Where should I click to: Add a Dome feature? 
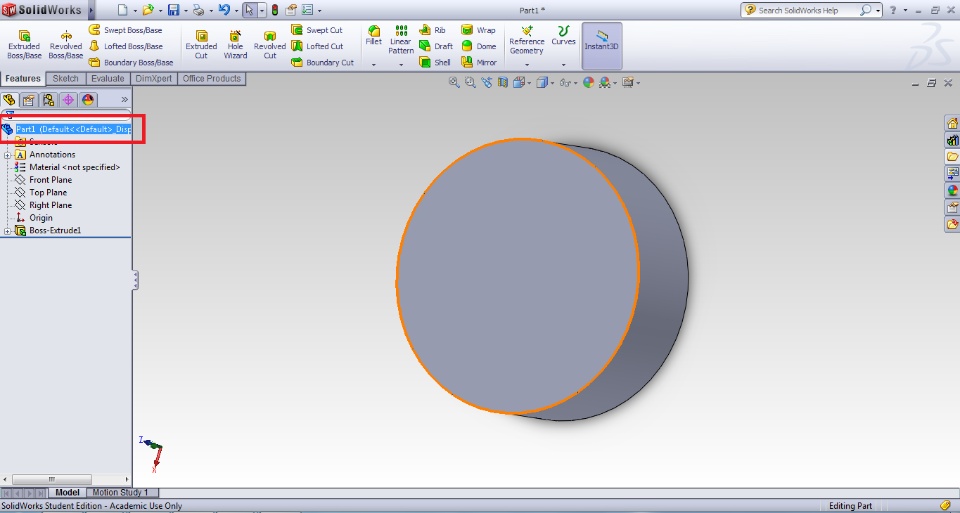(479, 46)
